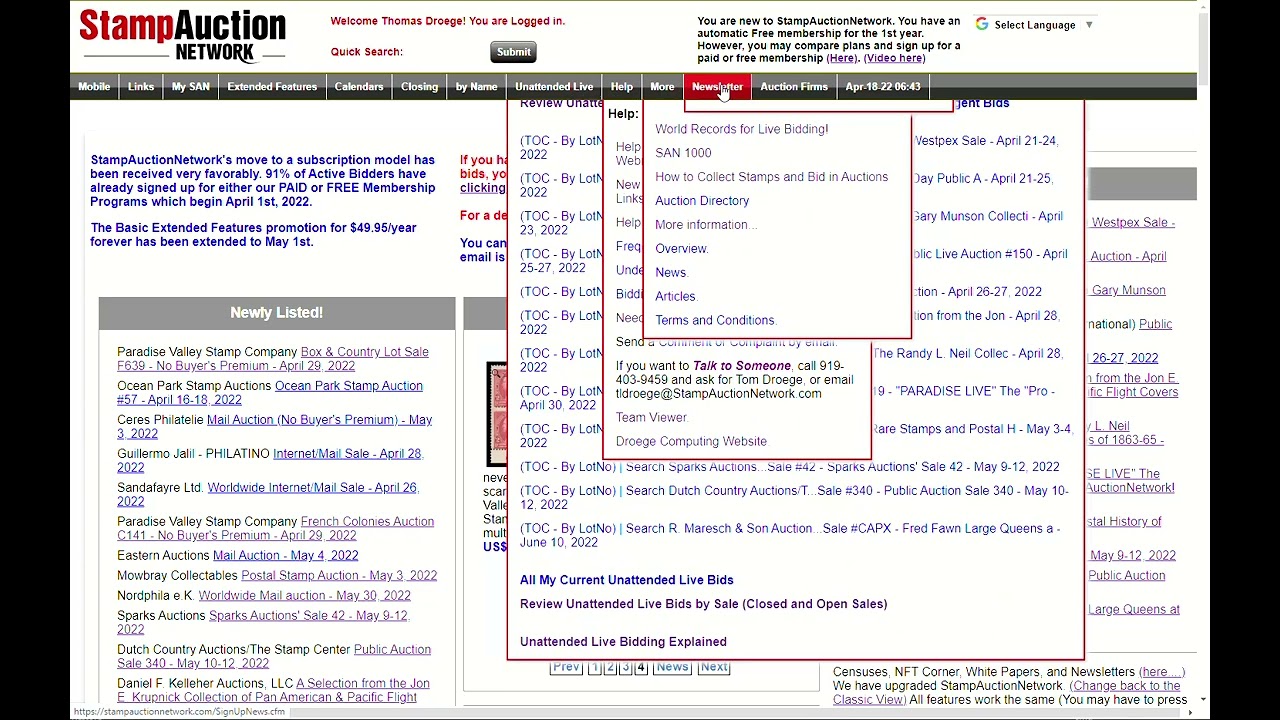The width and height of the screenshot is (1280, 720).
Task: Select More information... entry
Action: 706,225
